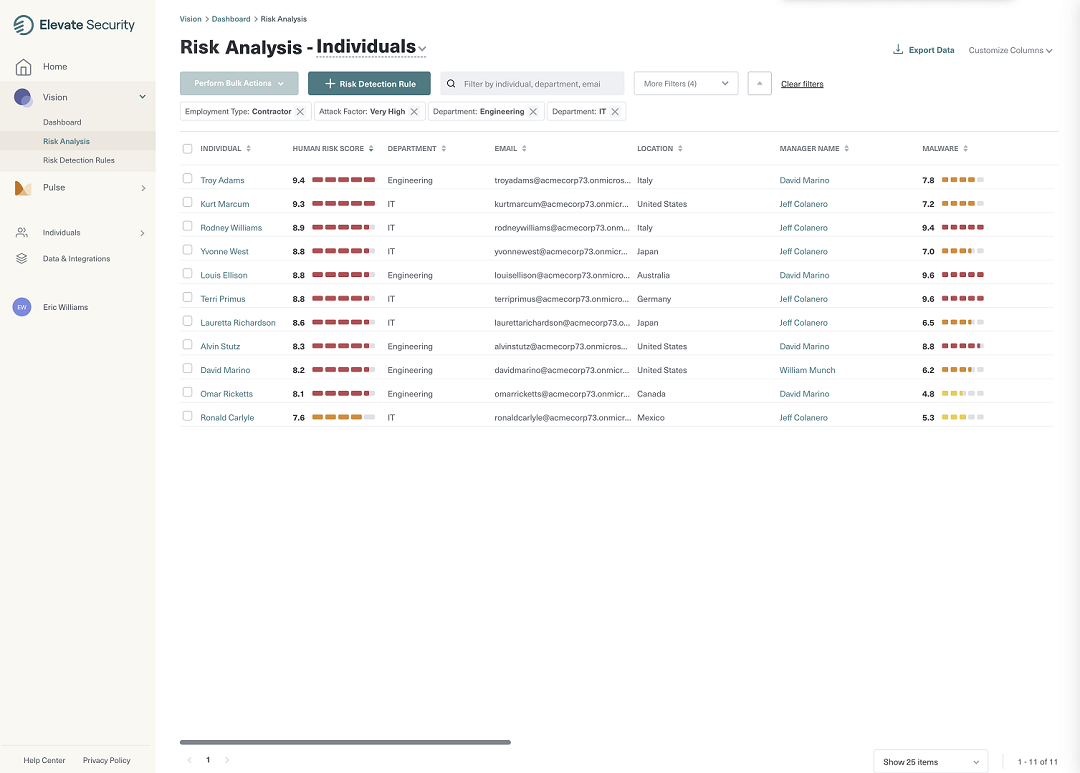Viewport: 1080px width, 773px height.
Task: Open Risk Detection Rules in sidebar
Action: tap(78, 160)
